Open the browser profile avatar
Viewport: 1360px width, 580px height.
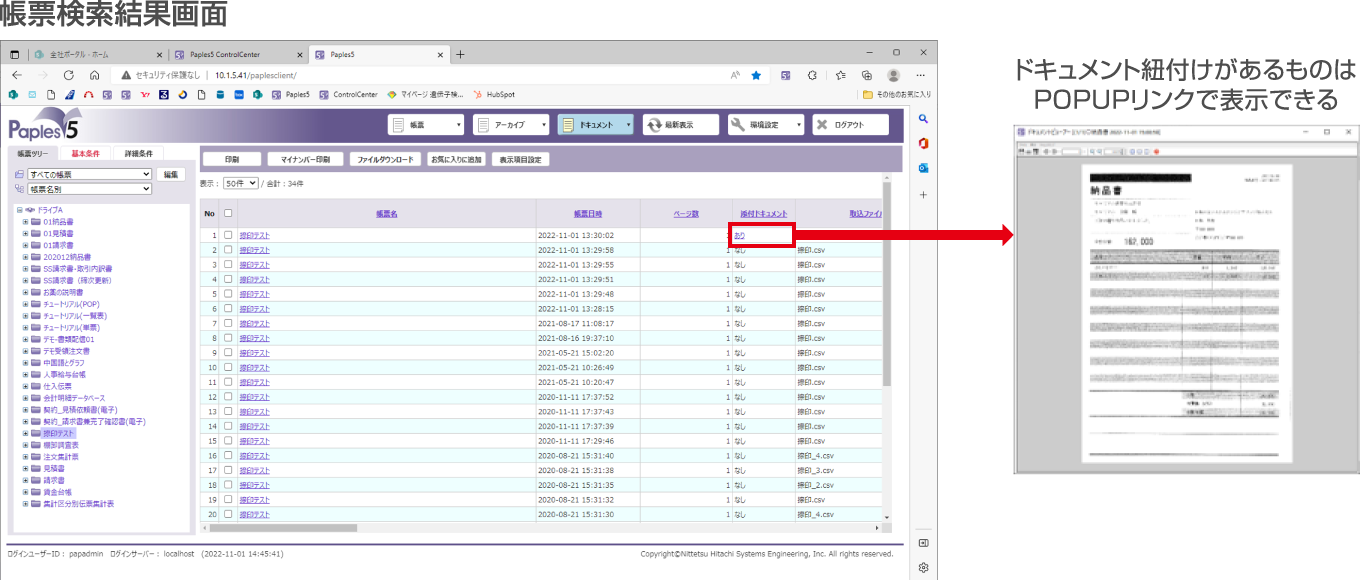(894, 75)
